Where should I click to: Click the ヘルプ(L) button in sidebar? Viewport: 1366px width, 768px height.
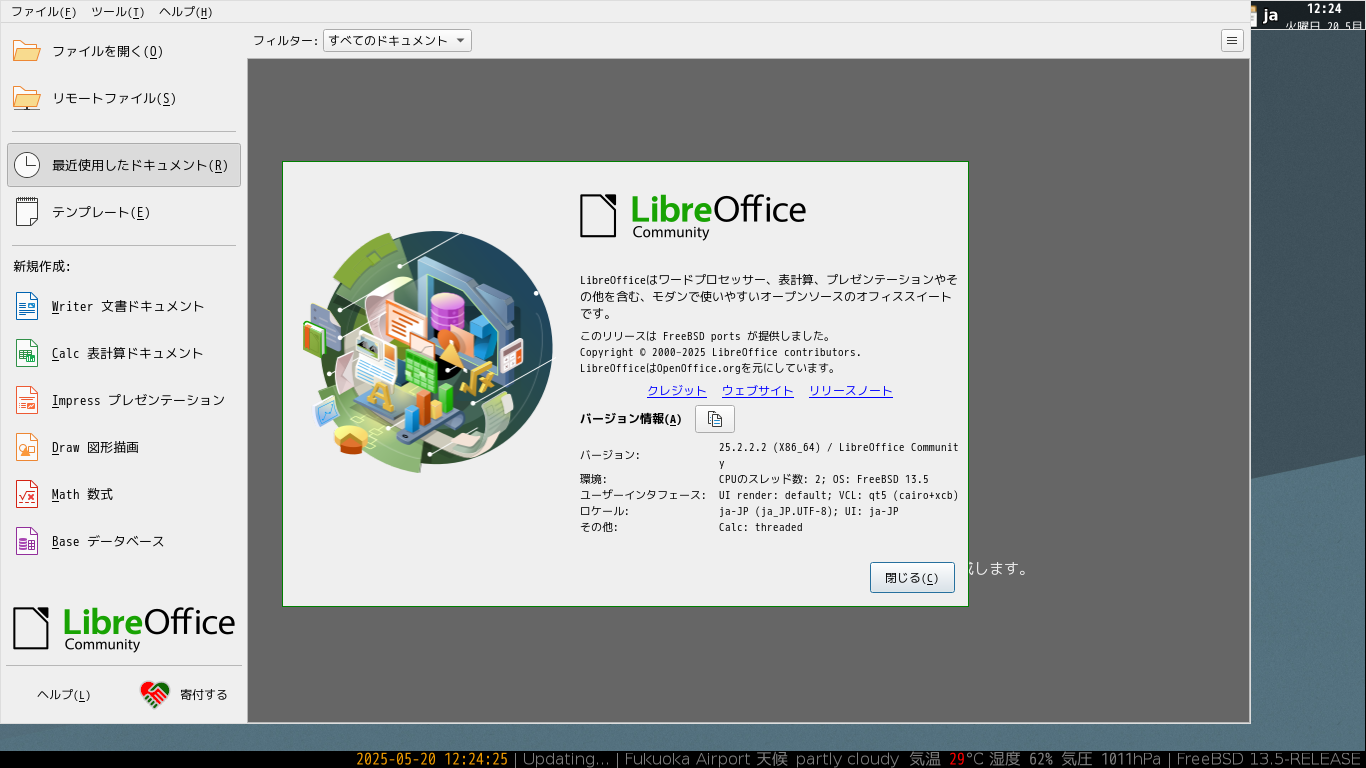tap(64, 694)
